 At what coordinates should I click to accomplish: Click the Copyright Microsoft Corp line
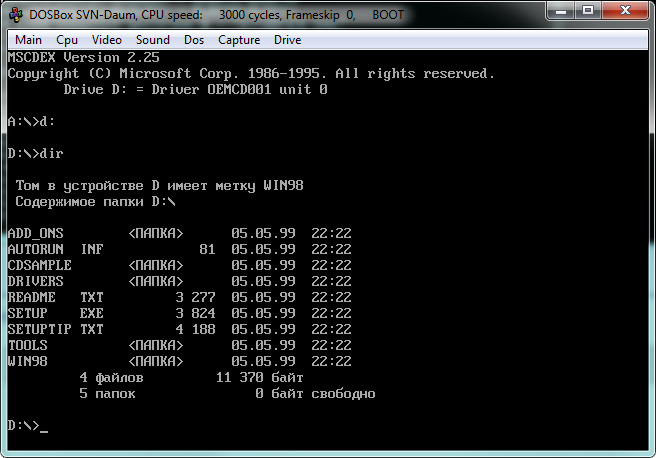(x=251, y=73)
